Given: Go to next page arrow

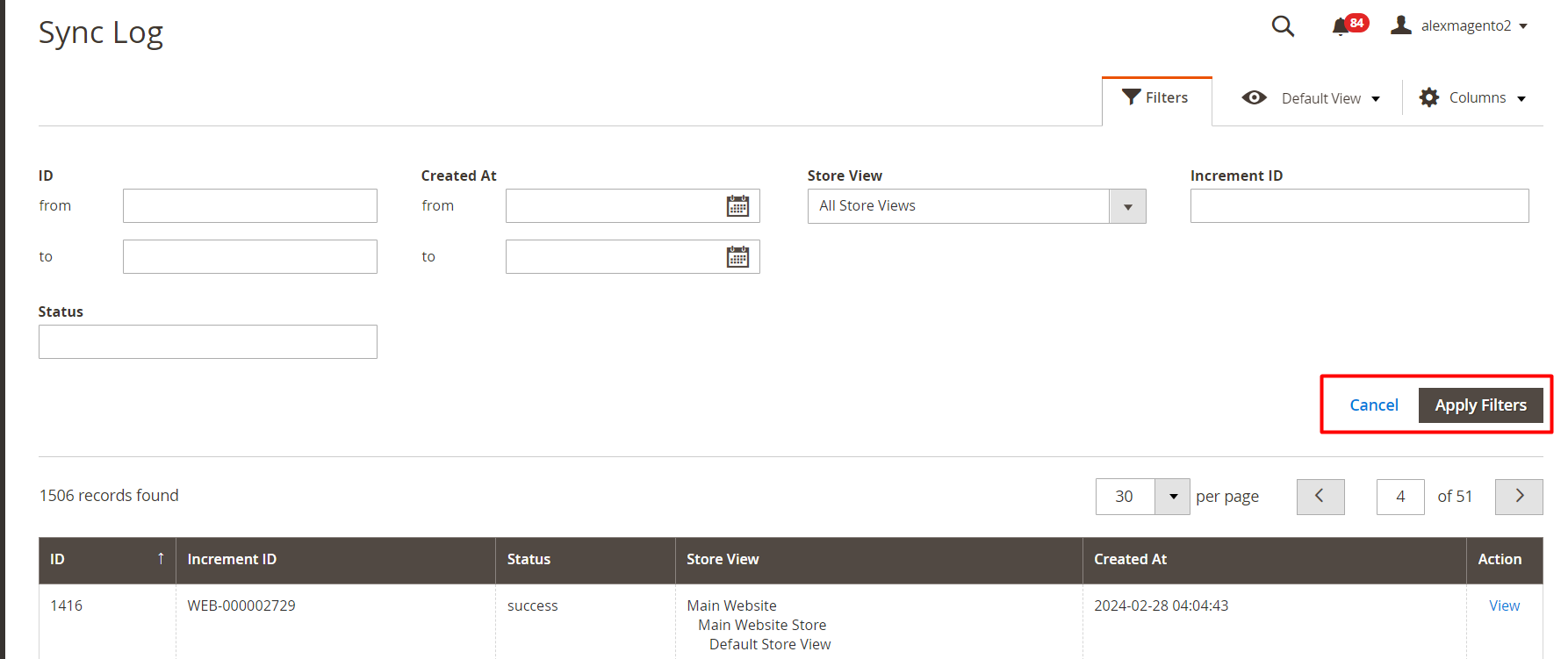Looking at the screenshot, I should 1519,497.
